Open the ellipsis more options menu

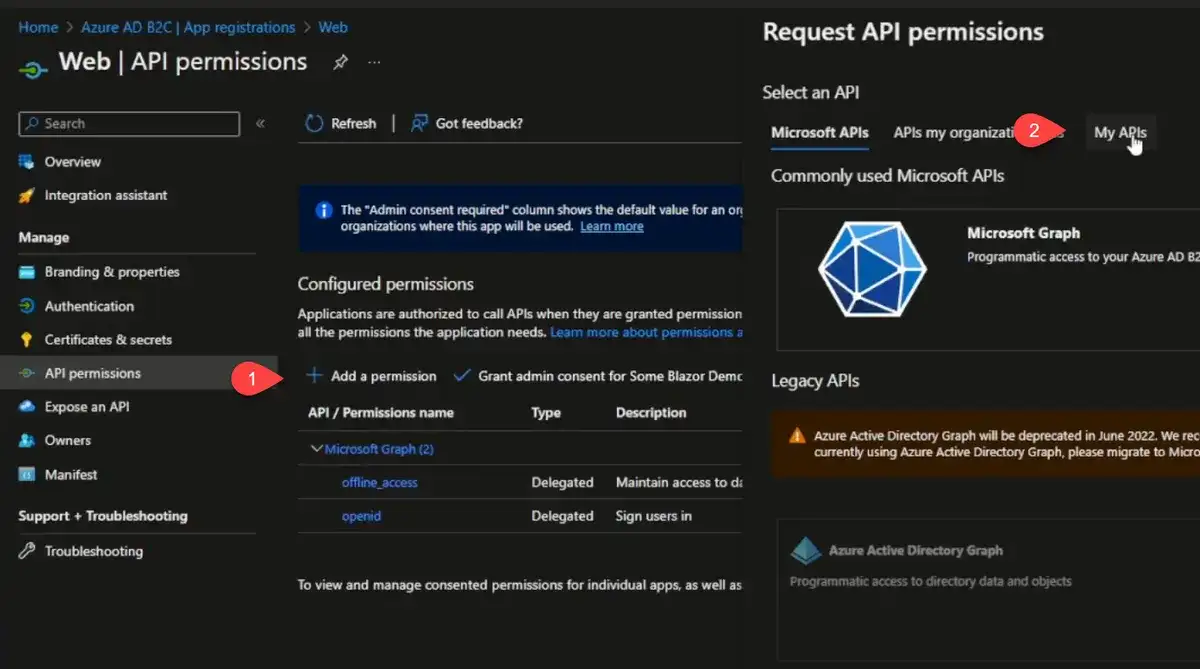[374, 62]
